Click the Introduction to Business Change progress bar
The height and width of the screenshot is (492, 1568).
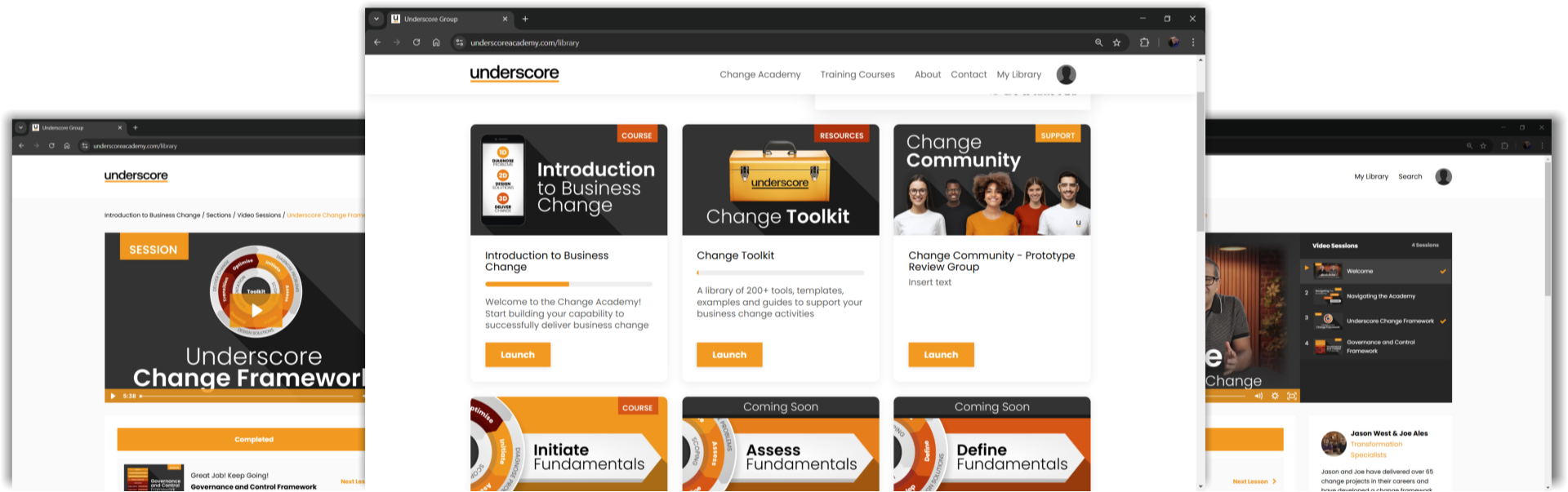(568, 284)
